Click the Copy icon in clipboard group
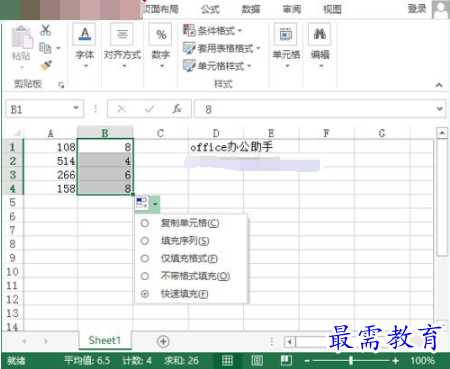The height and width of the screenshot is (369, 450). (45, 48)
